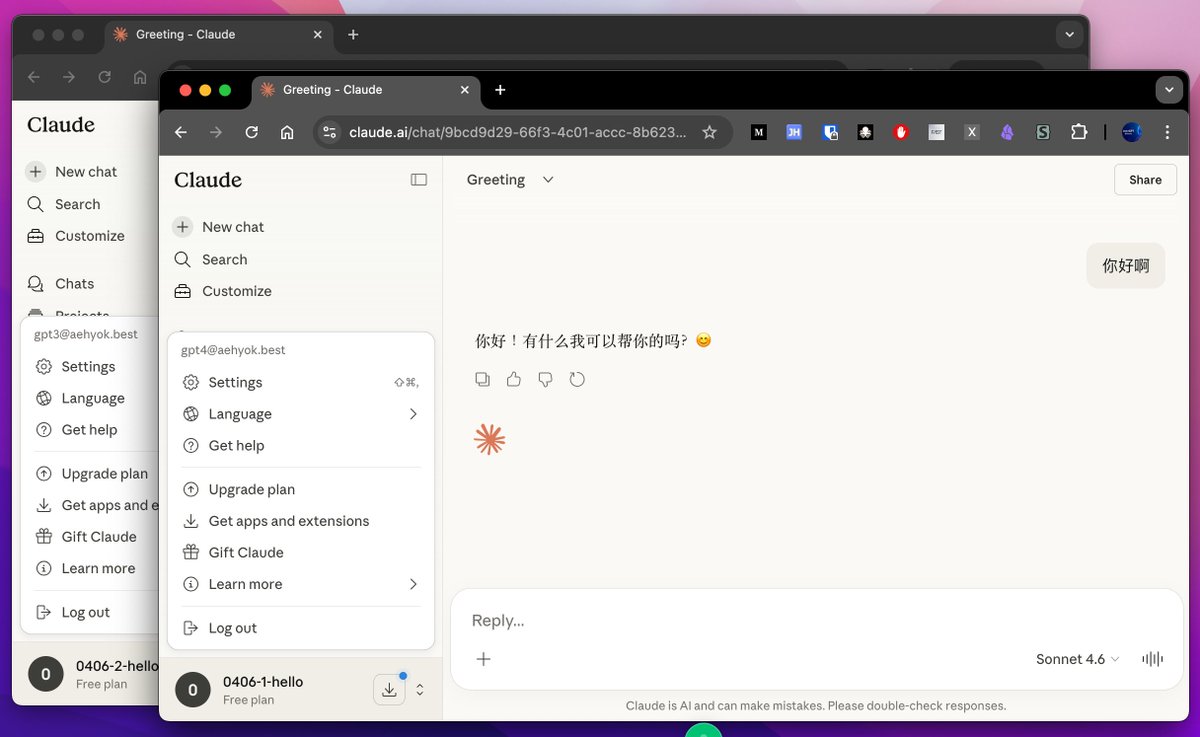The image size is (1200, 737).
Task: Click the download app icon beside account name
Action: [x=389, y=689]
